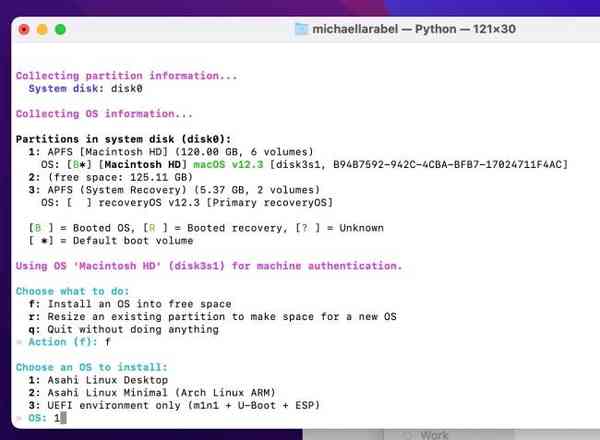Zoom the window with green button
This screenshot has width=600, height=440.
(x=63, y=29)
